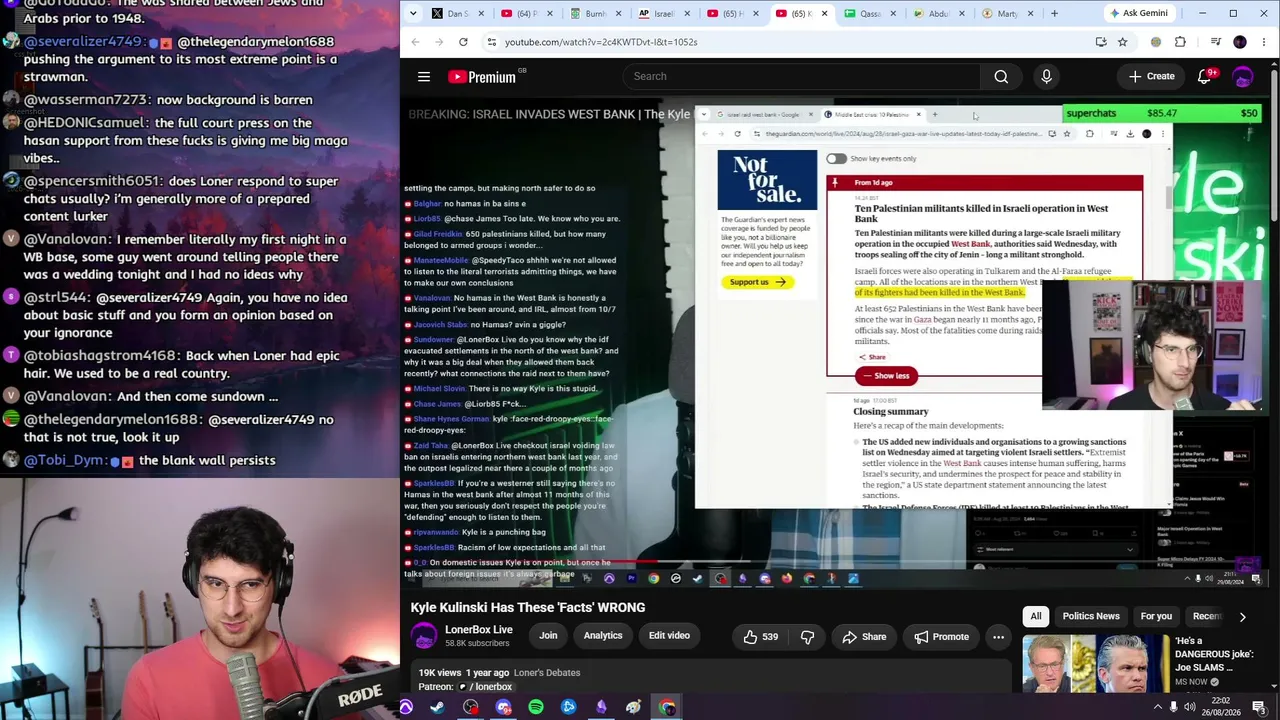1280x720 pixels.
Task: Seek using the video progress bar
Action: (x=836, y=562)
